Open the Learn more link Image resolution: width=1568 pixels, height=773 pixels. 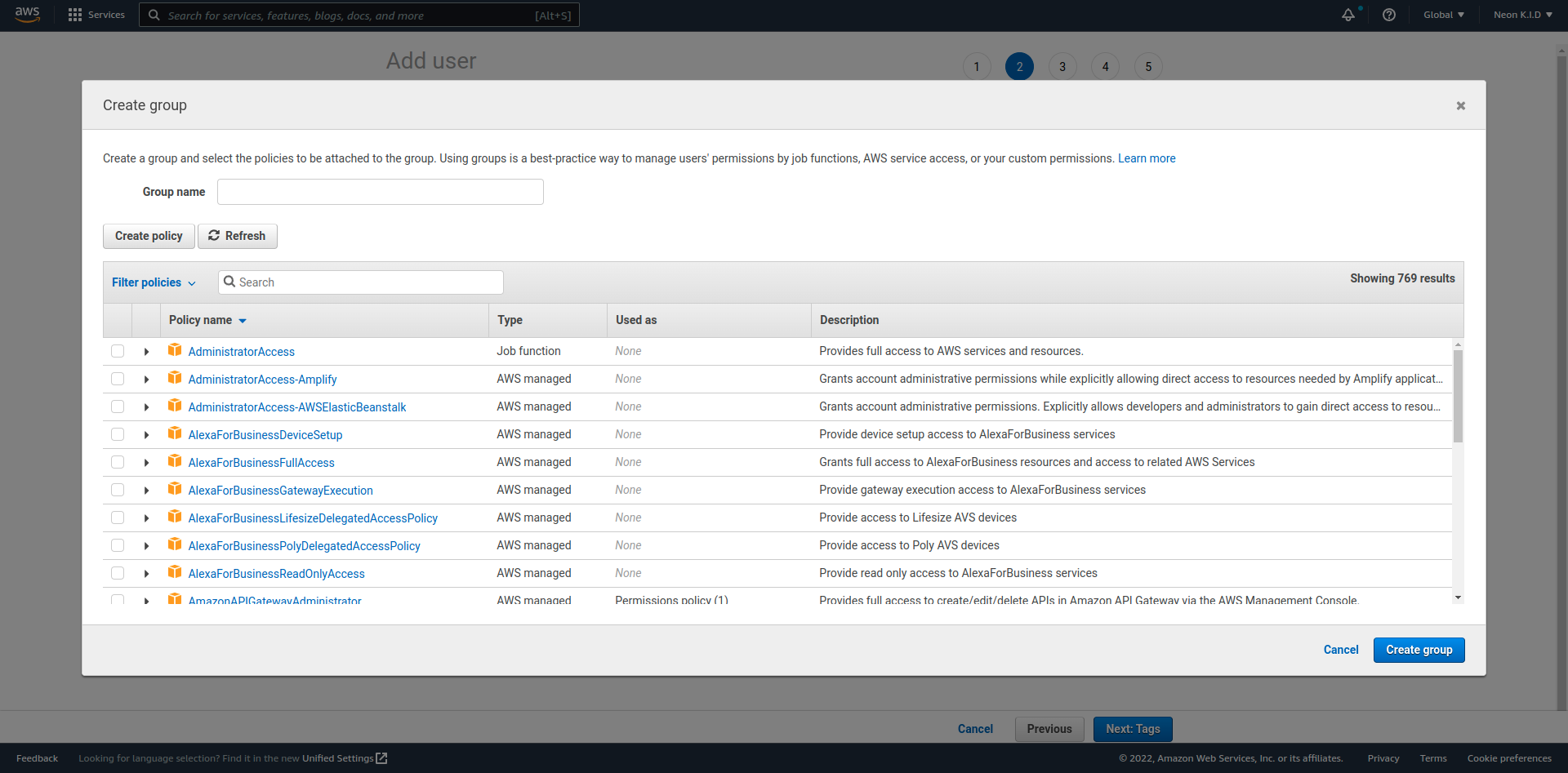tap(1147, 158)
